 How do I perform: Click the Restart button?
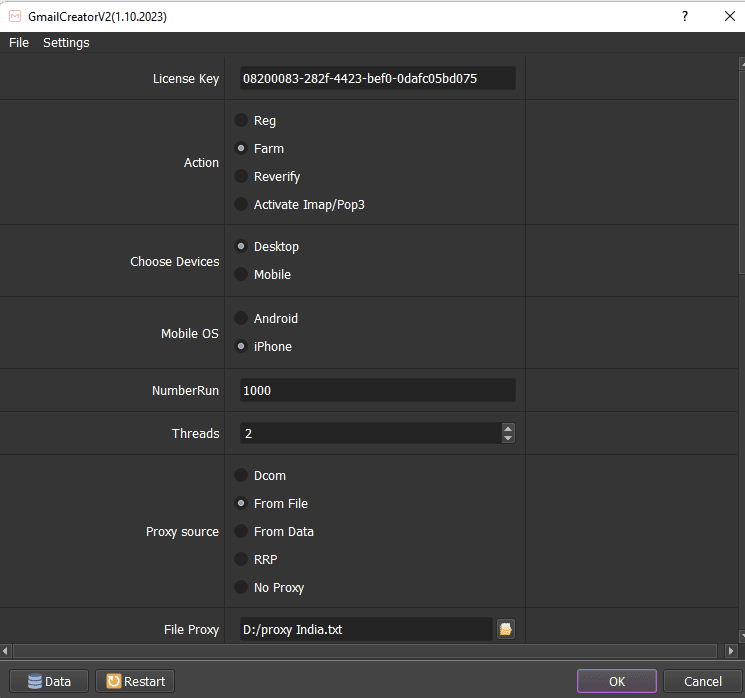[135, 681]
